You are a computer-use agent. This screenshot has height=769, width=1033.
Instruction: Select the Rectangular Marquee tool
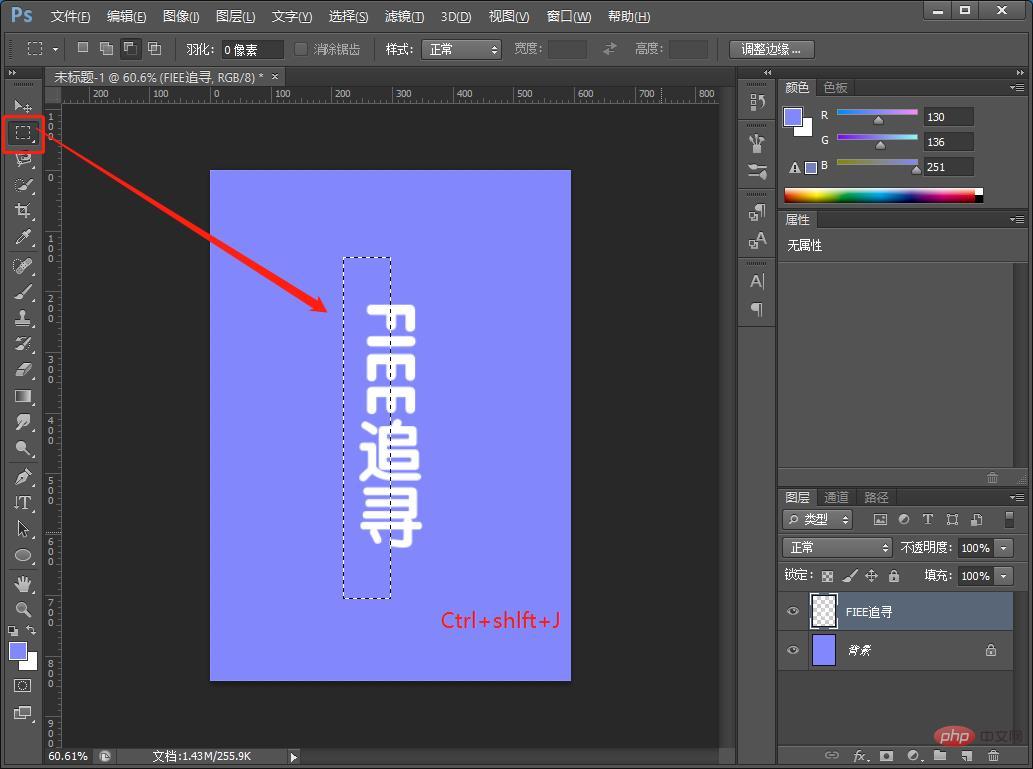click(23, 133)
